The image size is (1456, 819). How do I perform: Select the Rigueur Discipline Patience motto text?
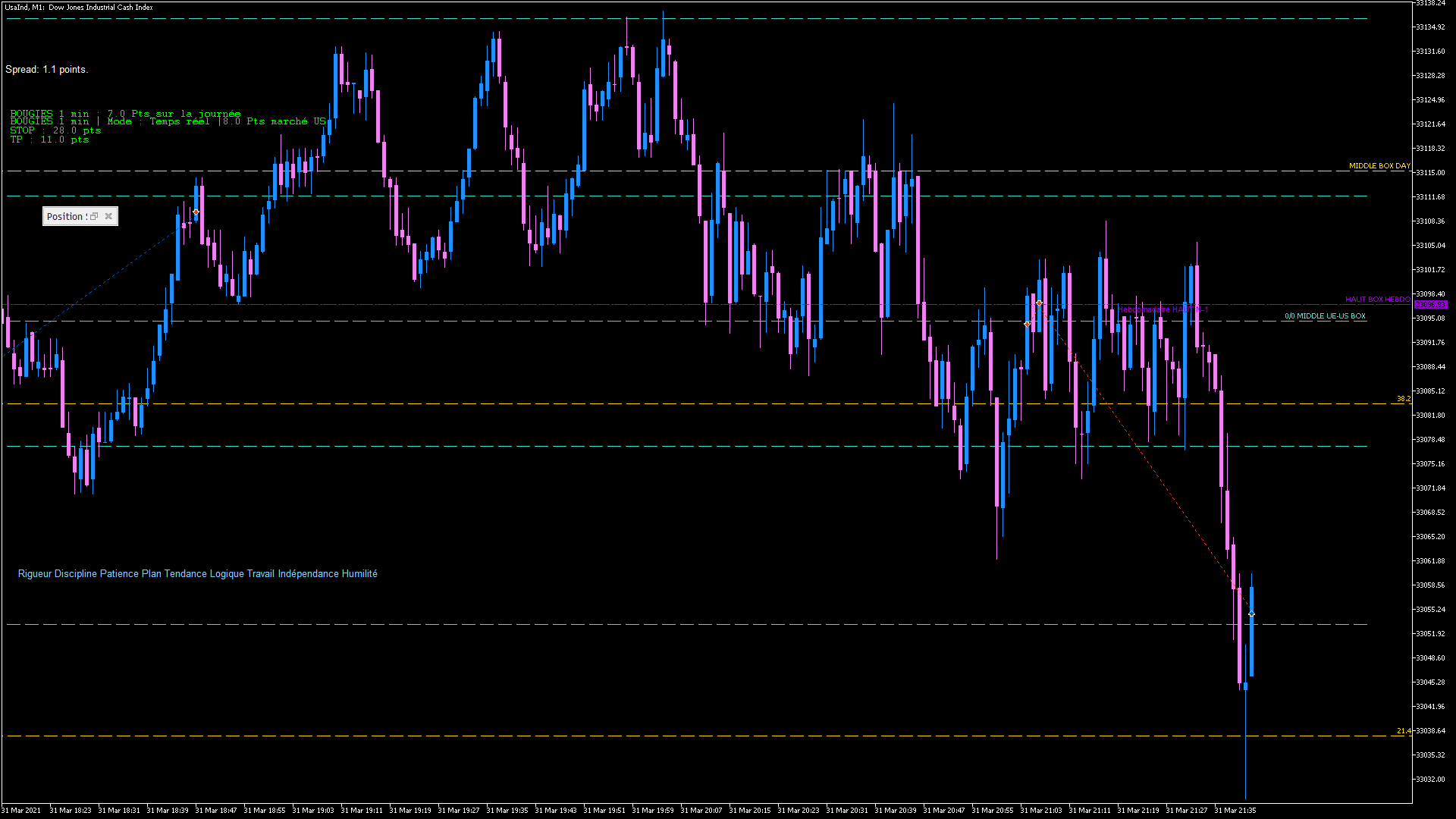click(197, 574)
